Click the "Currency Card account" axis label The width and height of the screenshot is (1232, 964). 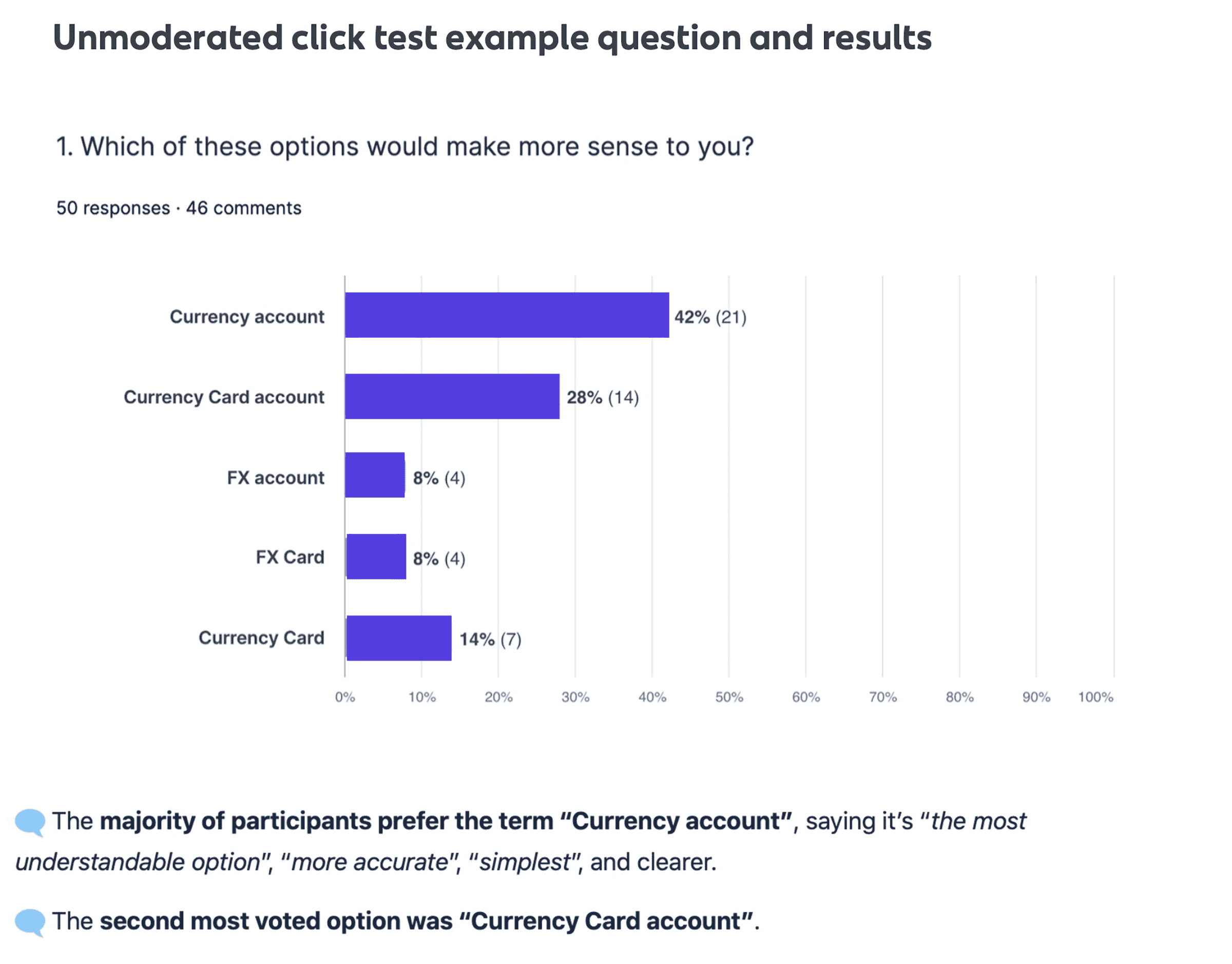point(223,397)
